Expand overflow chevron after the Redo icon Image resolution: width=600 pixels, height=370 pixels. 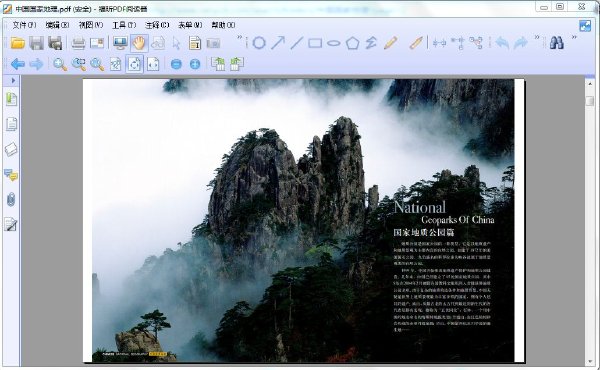(537, 37)
